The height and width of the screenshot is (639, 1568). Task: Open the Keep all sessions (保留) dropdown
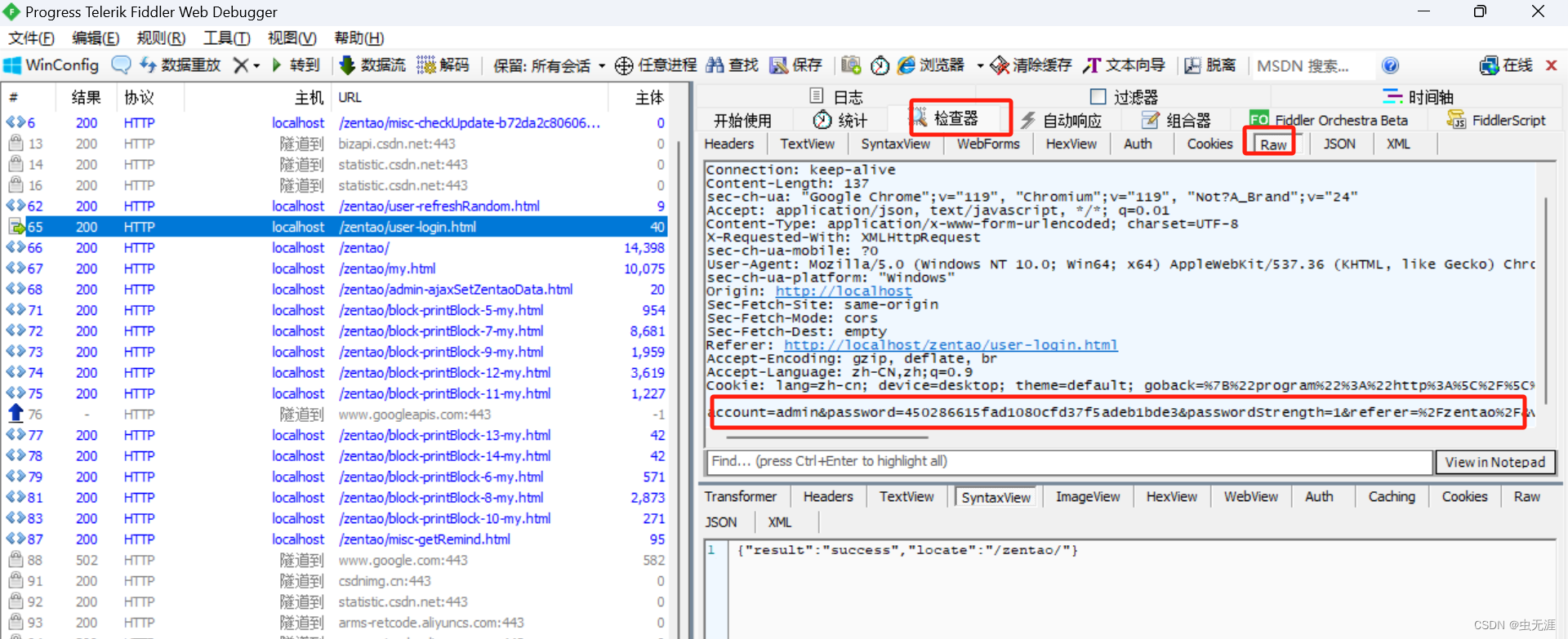pyautogui.click(x=549, y=65)
